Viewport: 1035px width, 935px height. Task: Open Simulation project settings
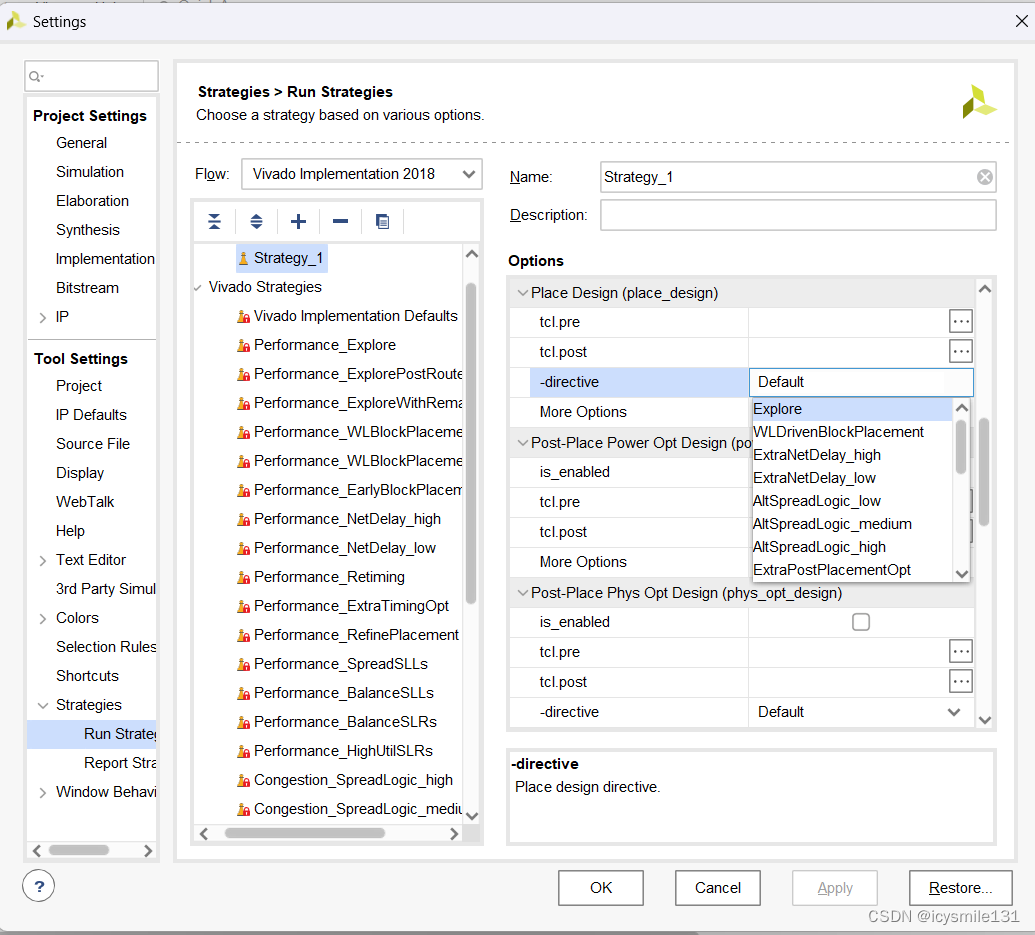click(x=90, y=172)
